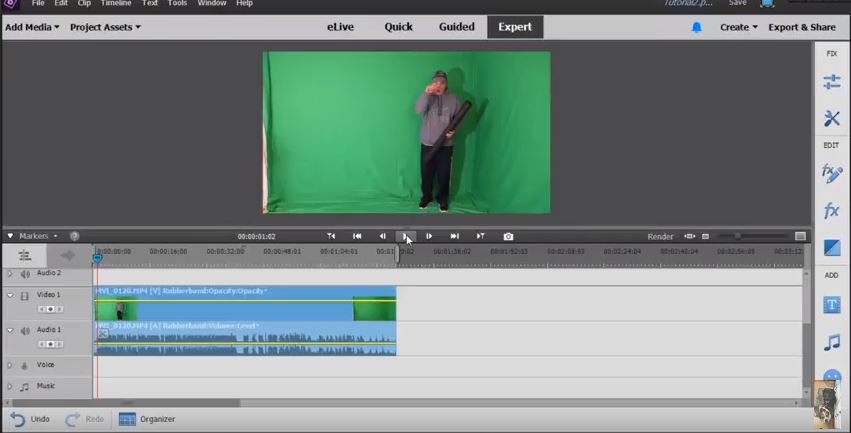
Task: Go to next keyframe on Audio 1
Action: [59, 344]
